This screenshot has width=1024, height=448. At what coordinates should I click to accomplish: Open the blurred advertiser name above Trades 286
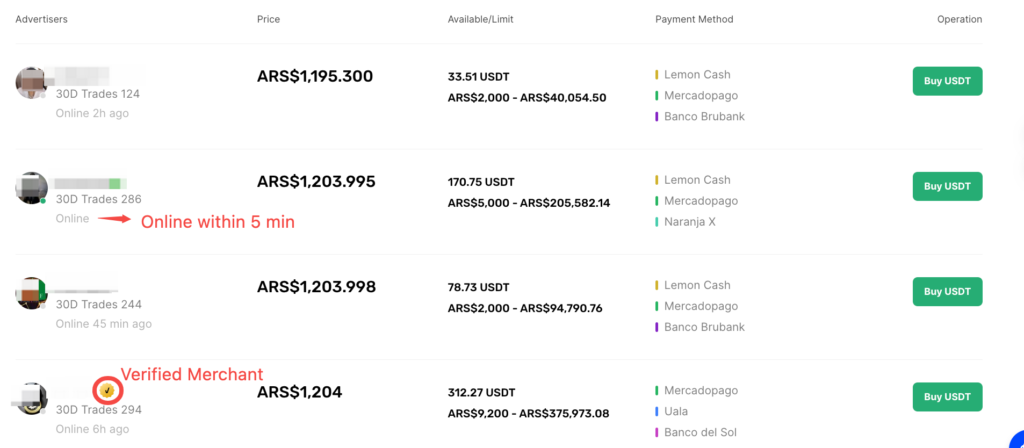tap(88, 183)
